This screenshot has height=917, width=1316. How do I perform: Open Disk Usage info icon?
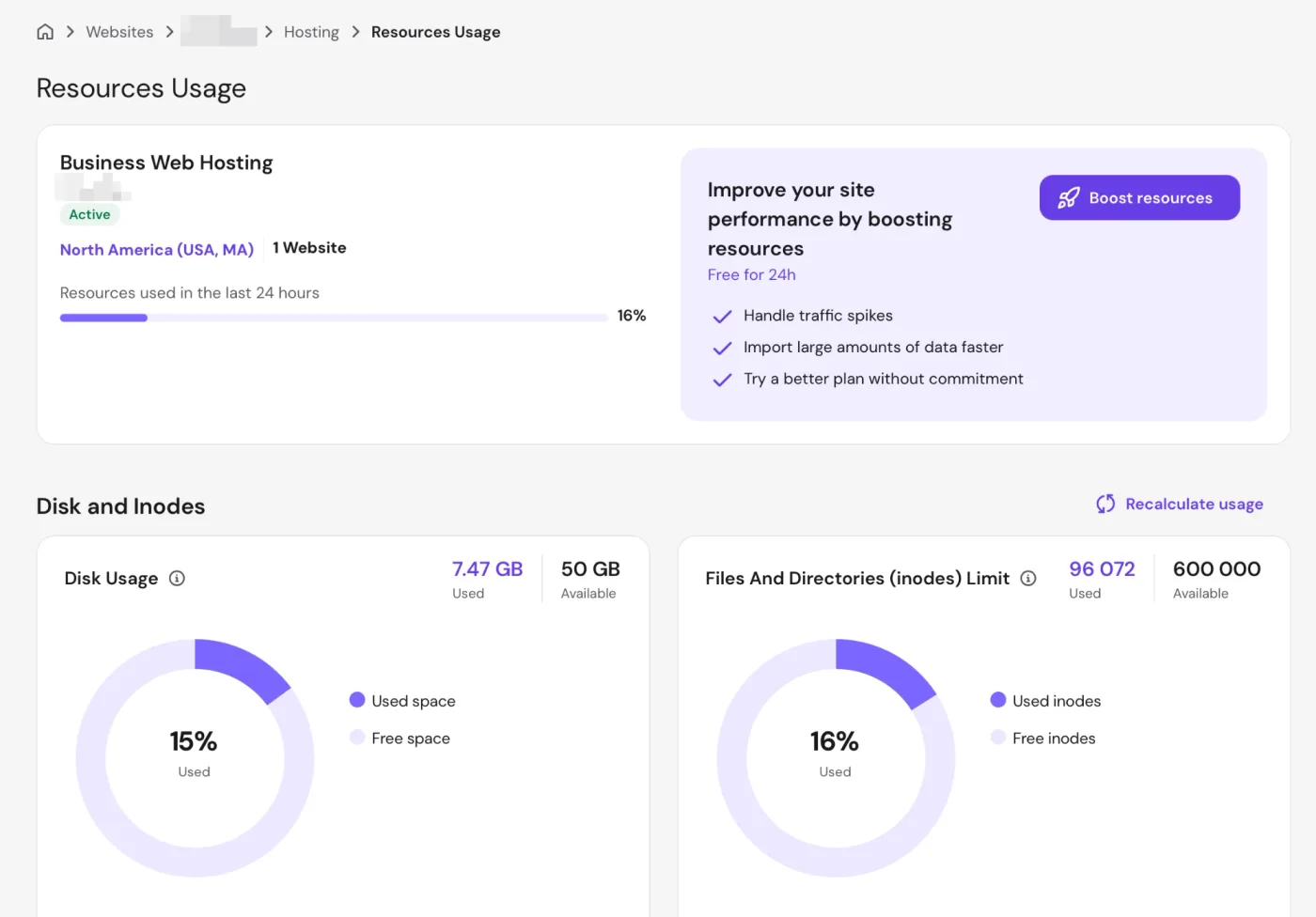click(177, 578)
